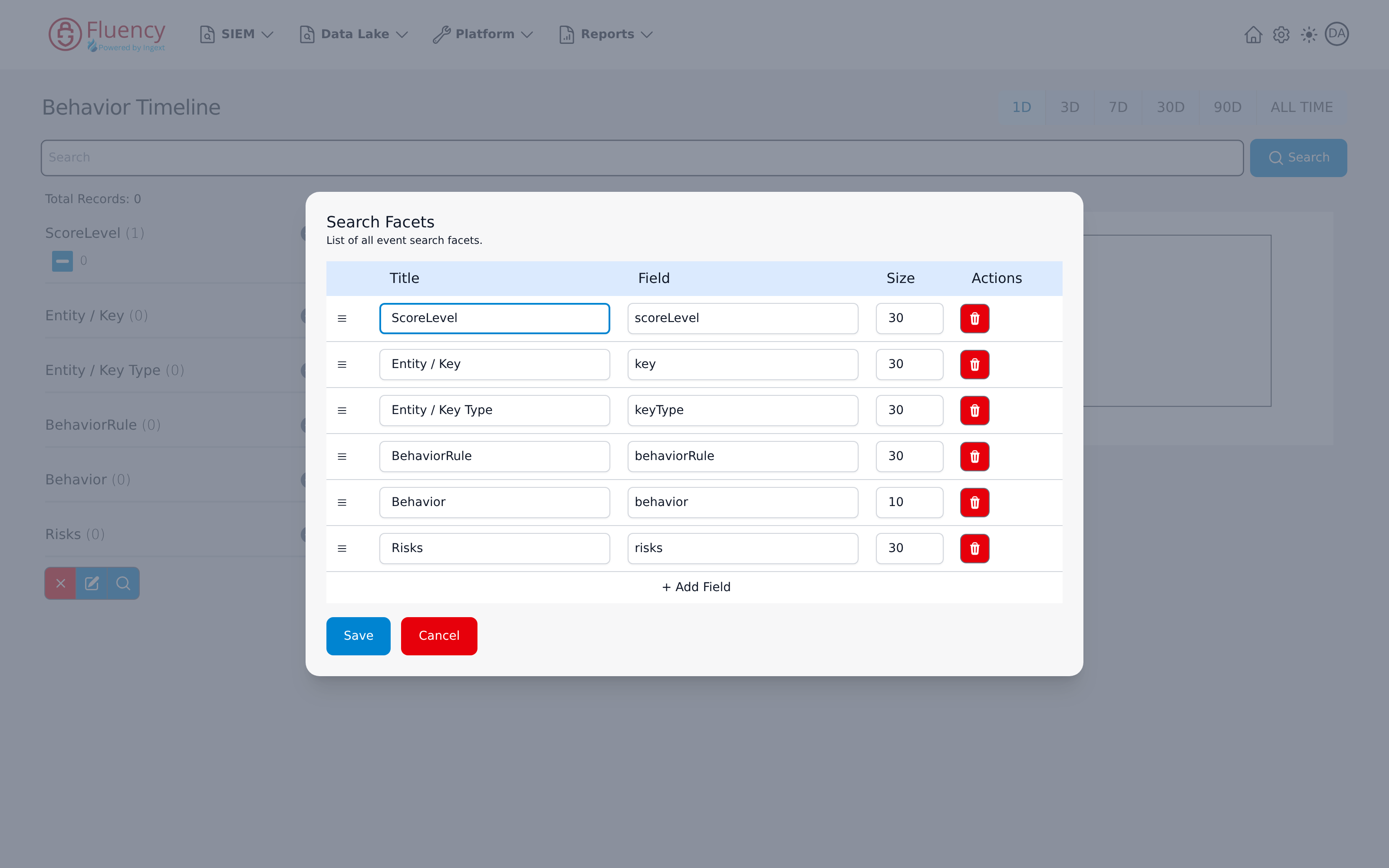Screen dimensions: 1389x868
Task: Click the Entity / Key Type (0) facet heading
Action: [x=115, y=370]
